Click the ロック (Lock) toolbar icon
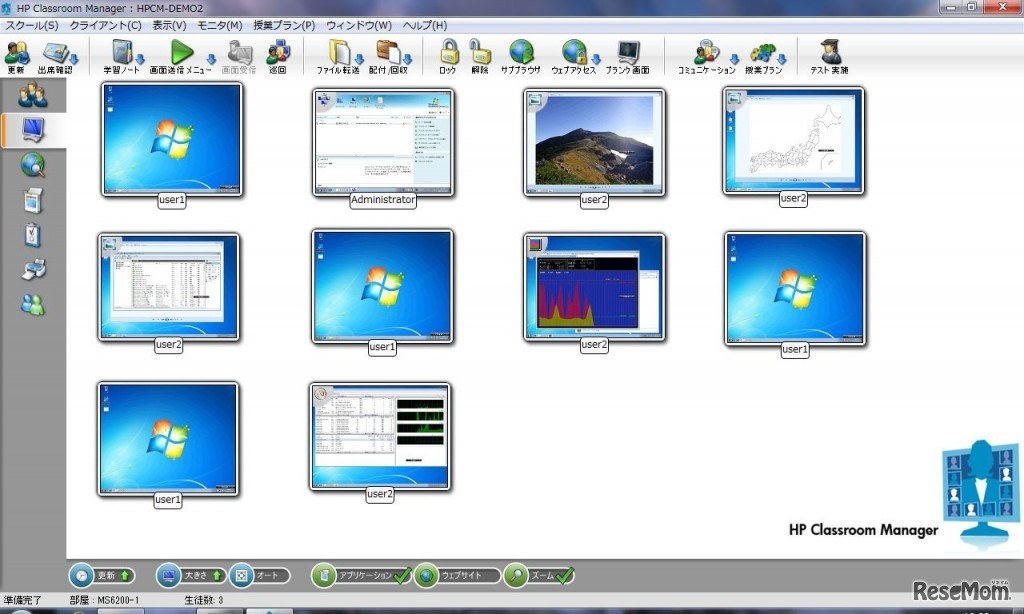 tap(448, 52)
